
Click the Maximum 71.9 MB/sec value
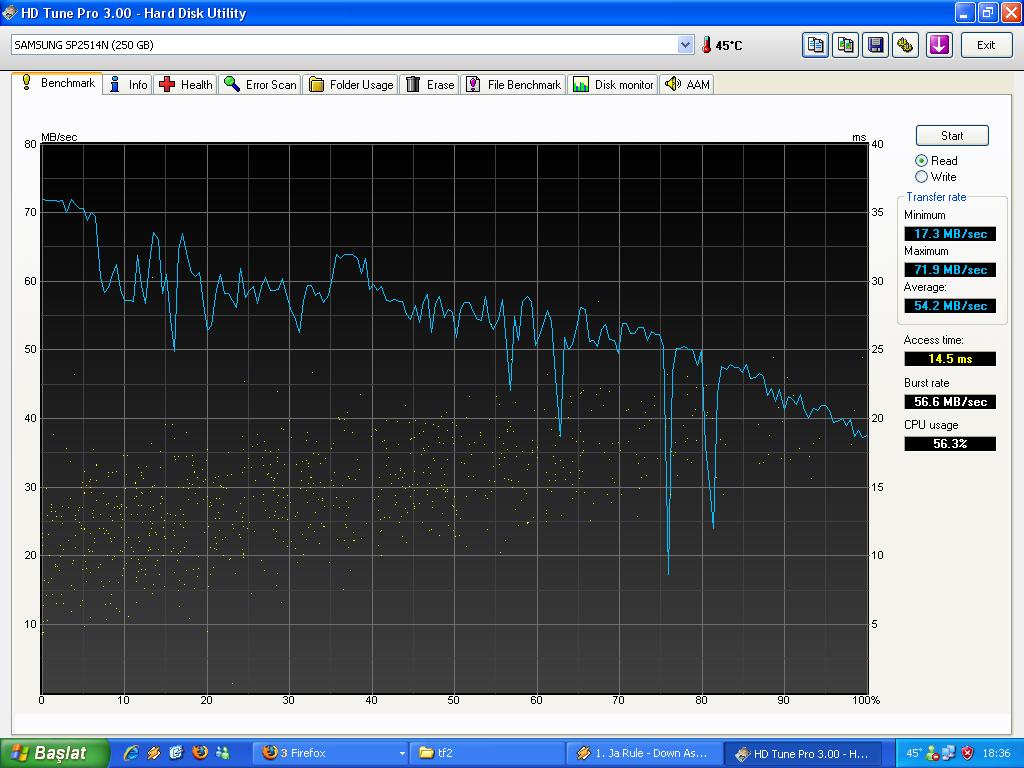950,270
